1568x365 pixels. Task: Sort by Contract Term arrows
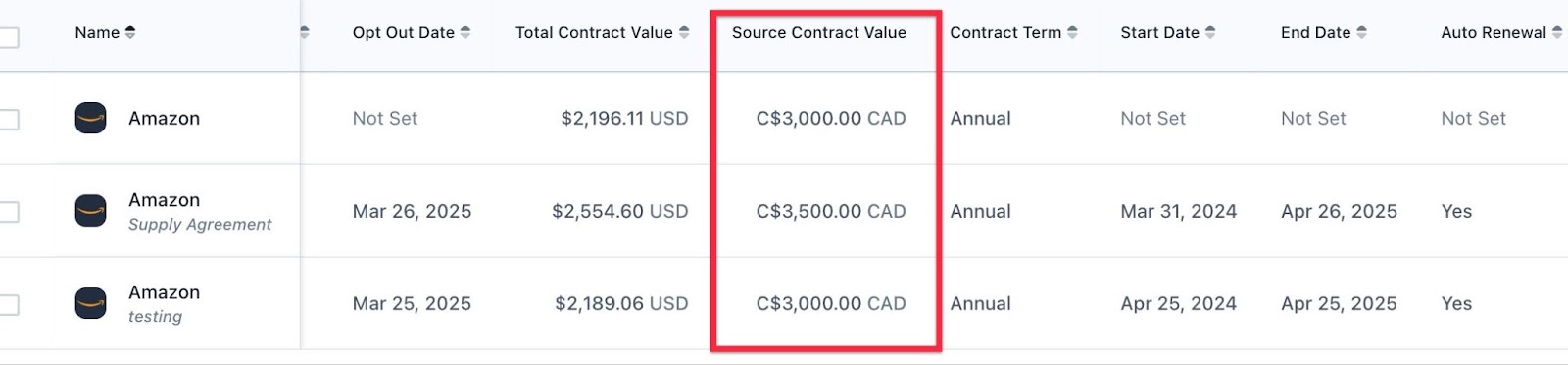tap(1072, 32)
